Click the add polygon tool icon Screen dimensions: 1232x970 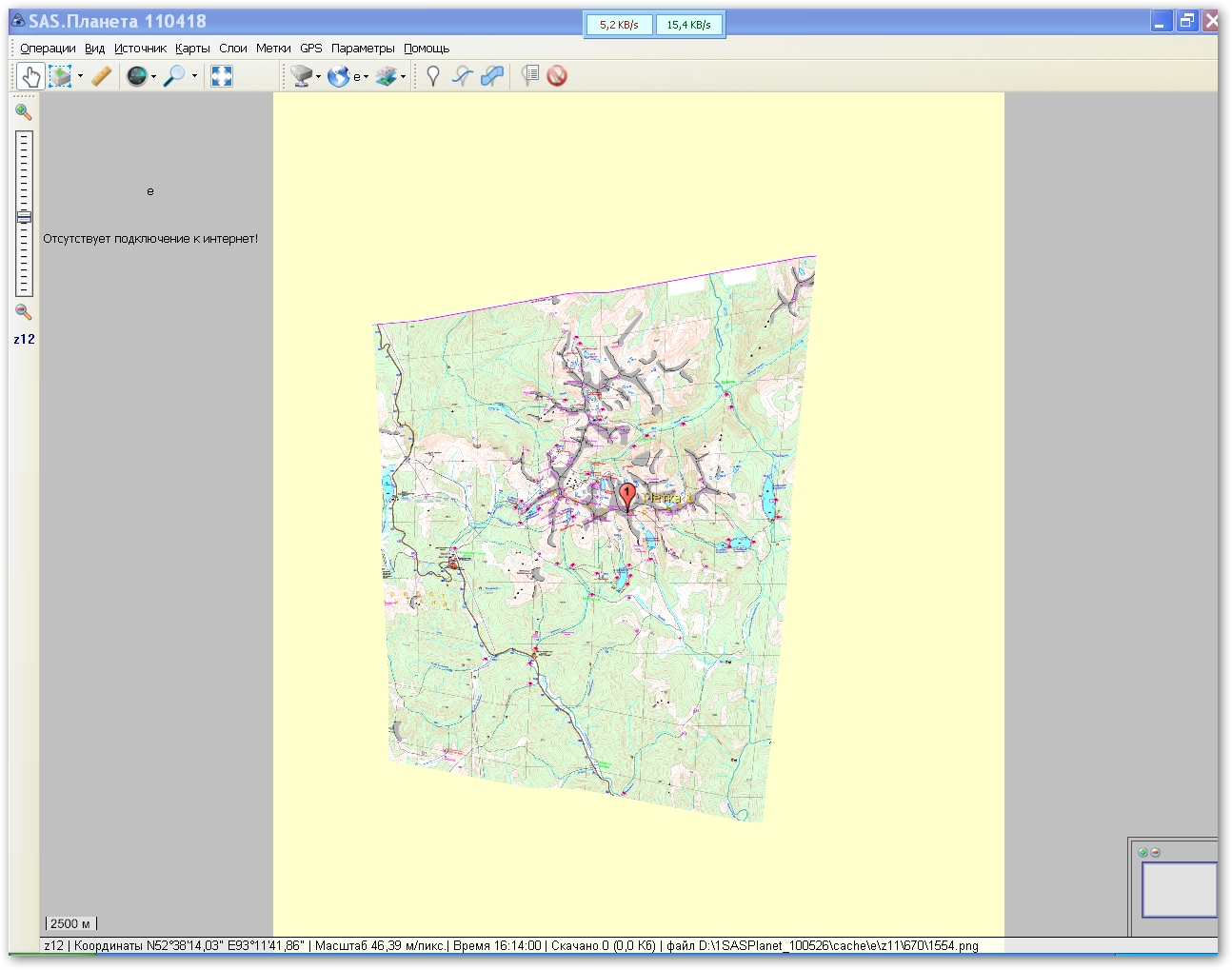point(492,76)
